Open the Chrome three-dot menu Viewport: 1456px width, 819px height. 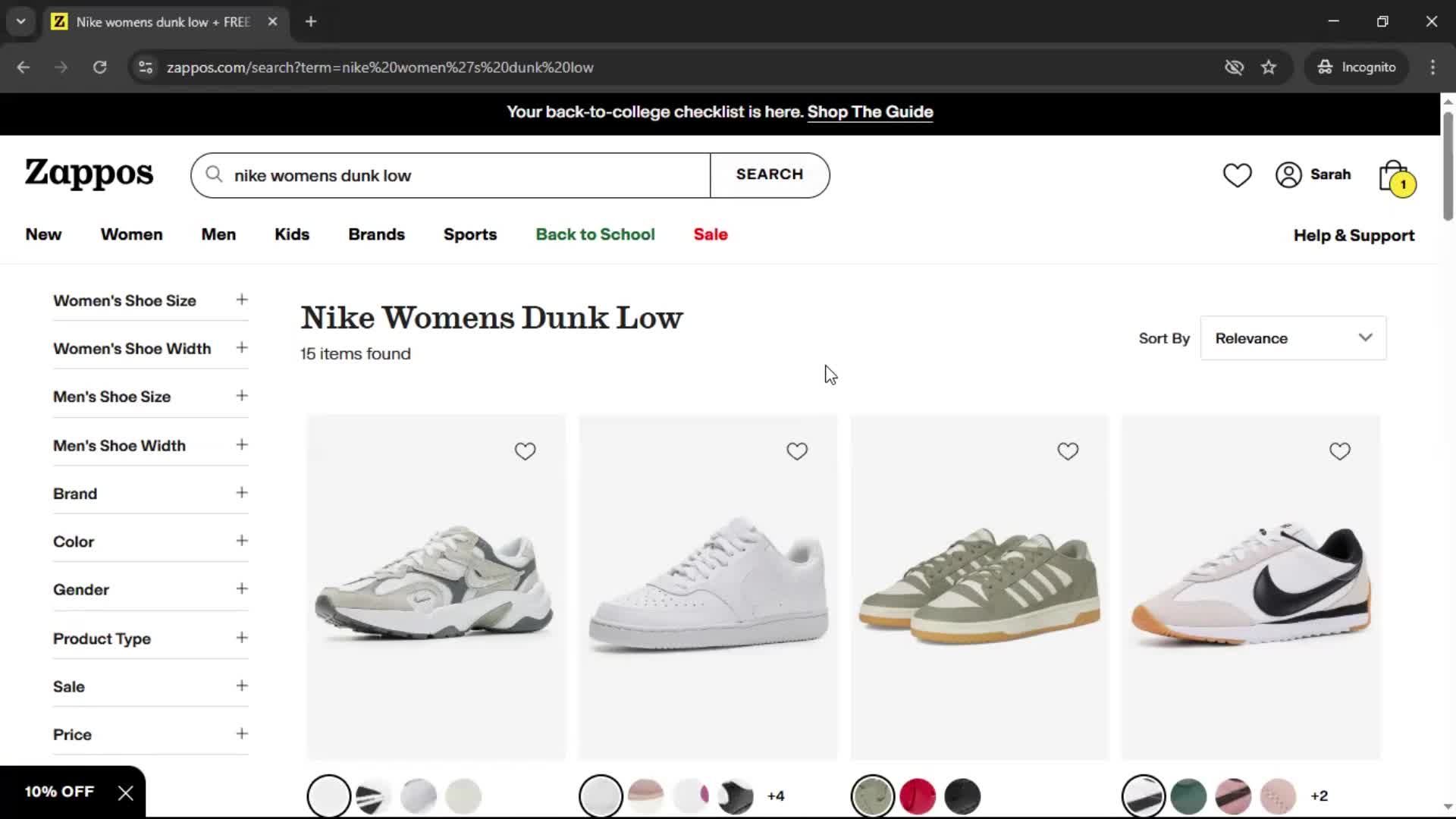(x=1432, y=67)
